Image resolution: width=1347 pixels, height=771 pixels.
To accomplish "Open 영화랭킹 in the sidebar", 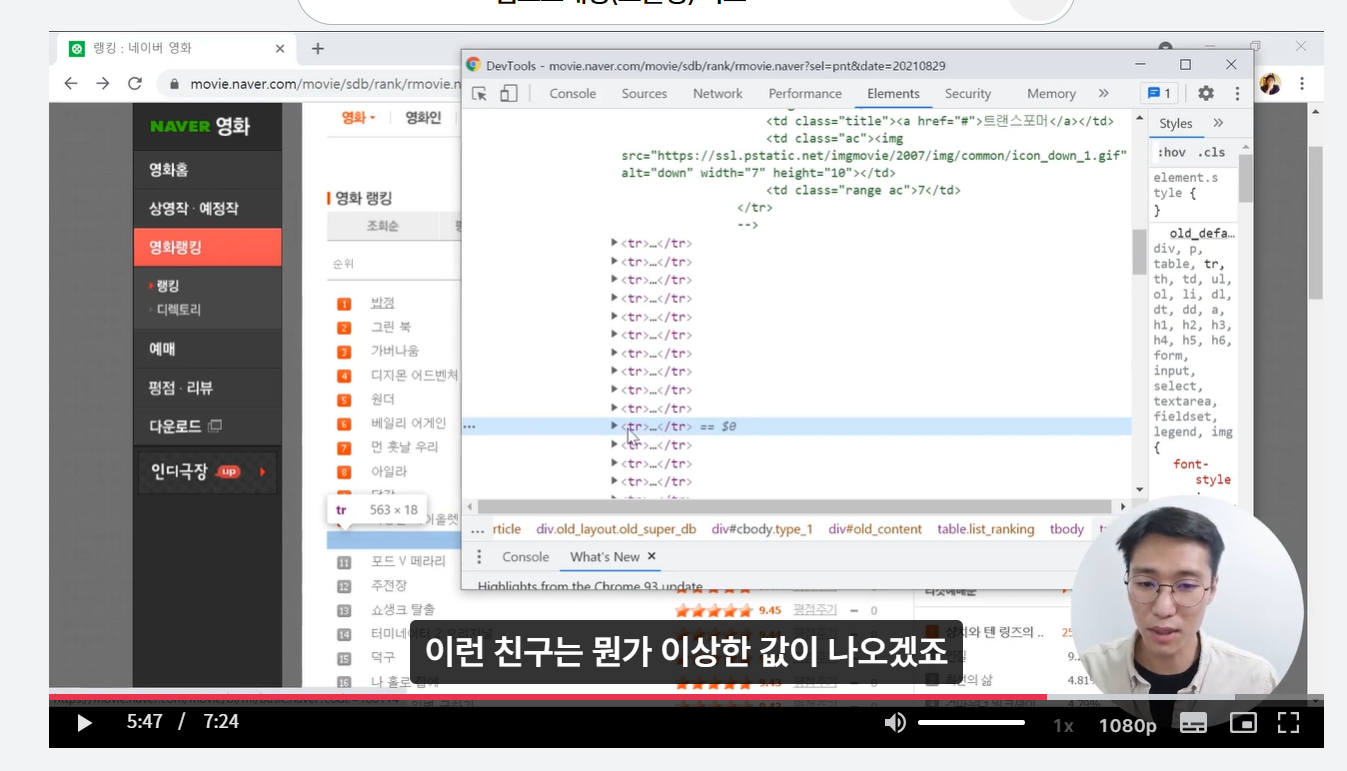I will [207, 247].
